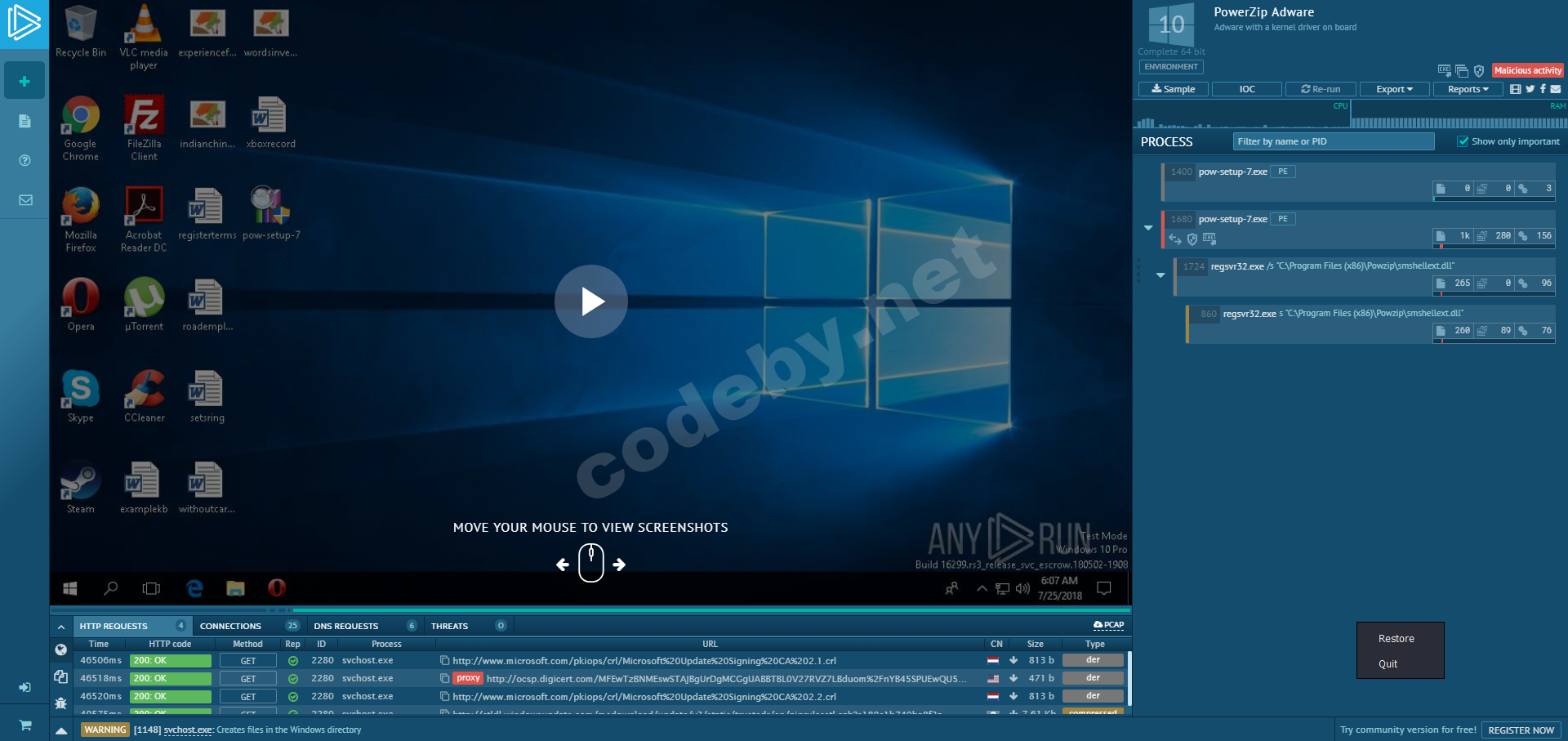The width and height of the screenshot is (1568, 741).
Task: Open the mail envelope icon in left sidebar
Action: 25,200
